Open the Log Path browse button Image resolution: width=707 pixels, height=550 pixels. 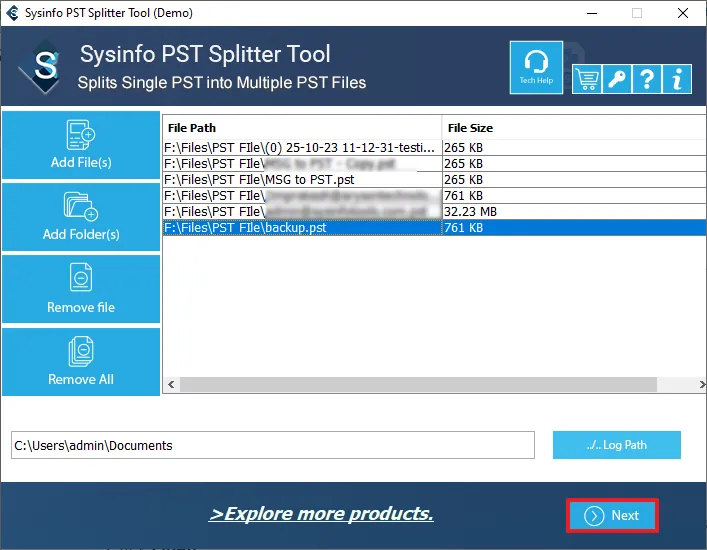tap(617, 445)
